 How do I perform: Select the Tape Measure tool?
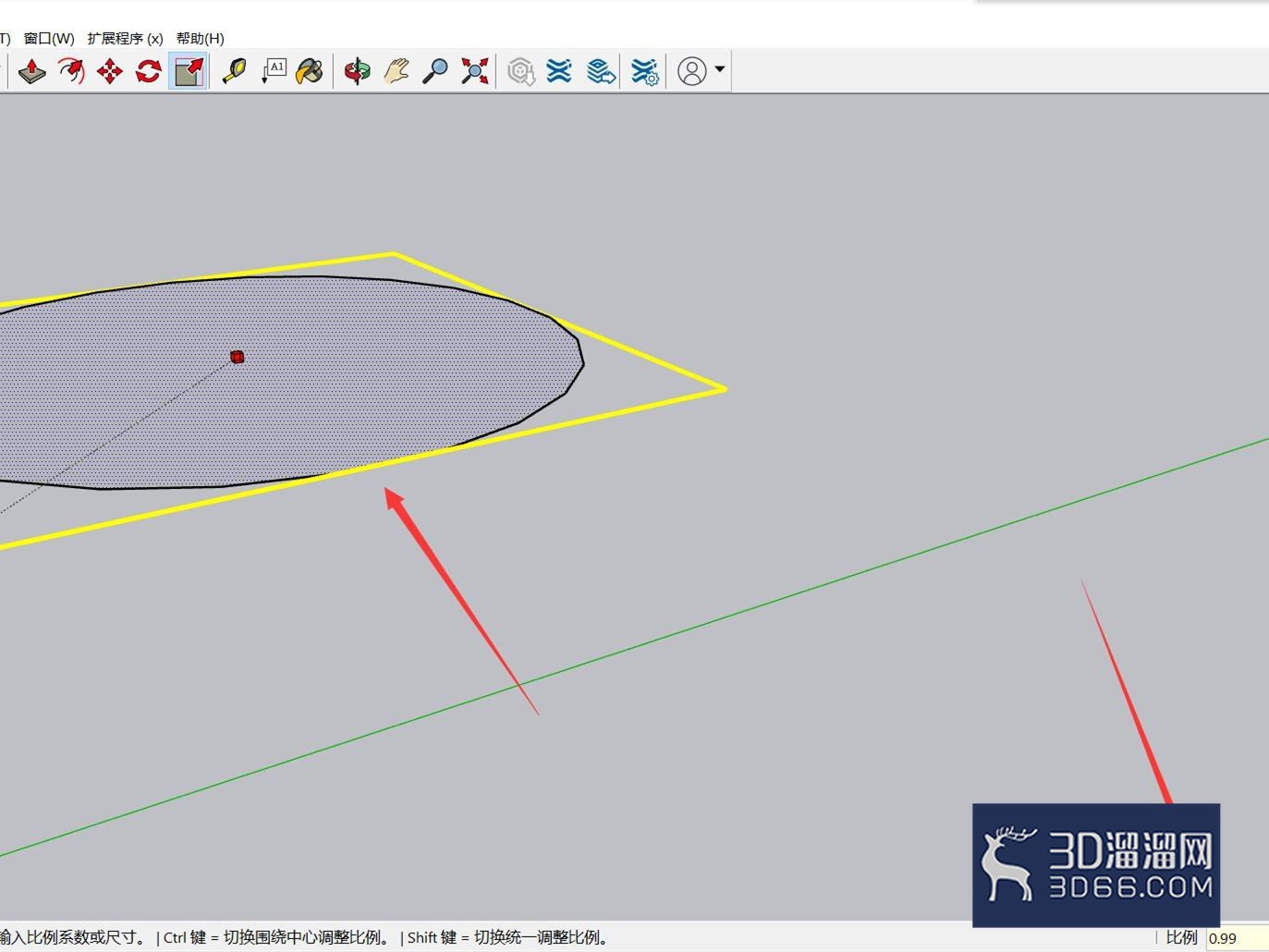pyautogui.click(x=235, y=71)
